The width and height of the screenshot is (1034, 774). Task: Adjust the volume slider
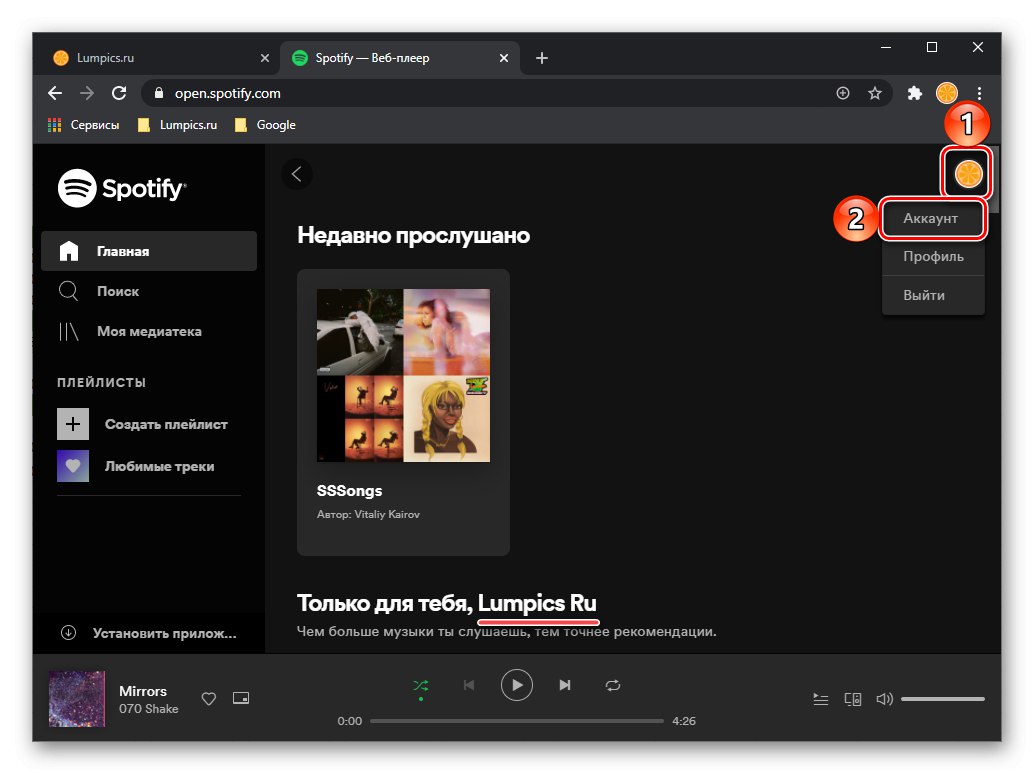tap(943, 699)
